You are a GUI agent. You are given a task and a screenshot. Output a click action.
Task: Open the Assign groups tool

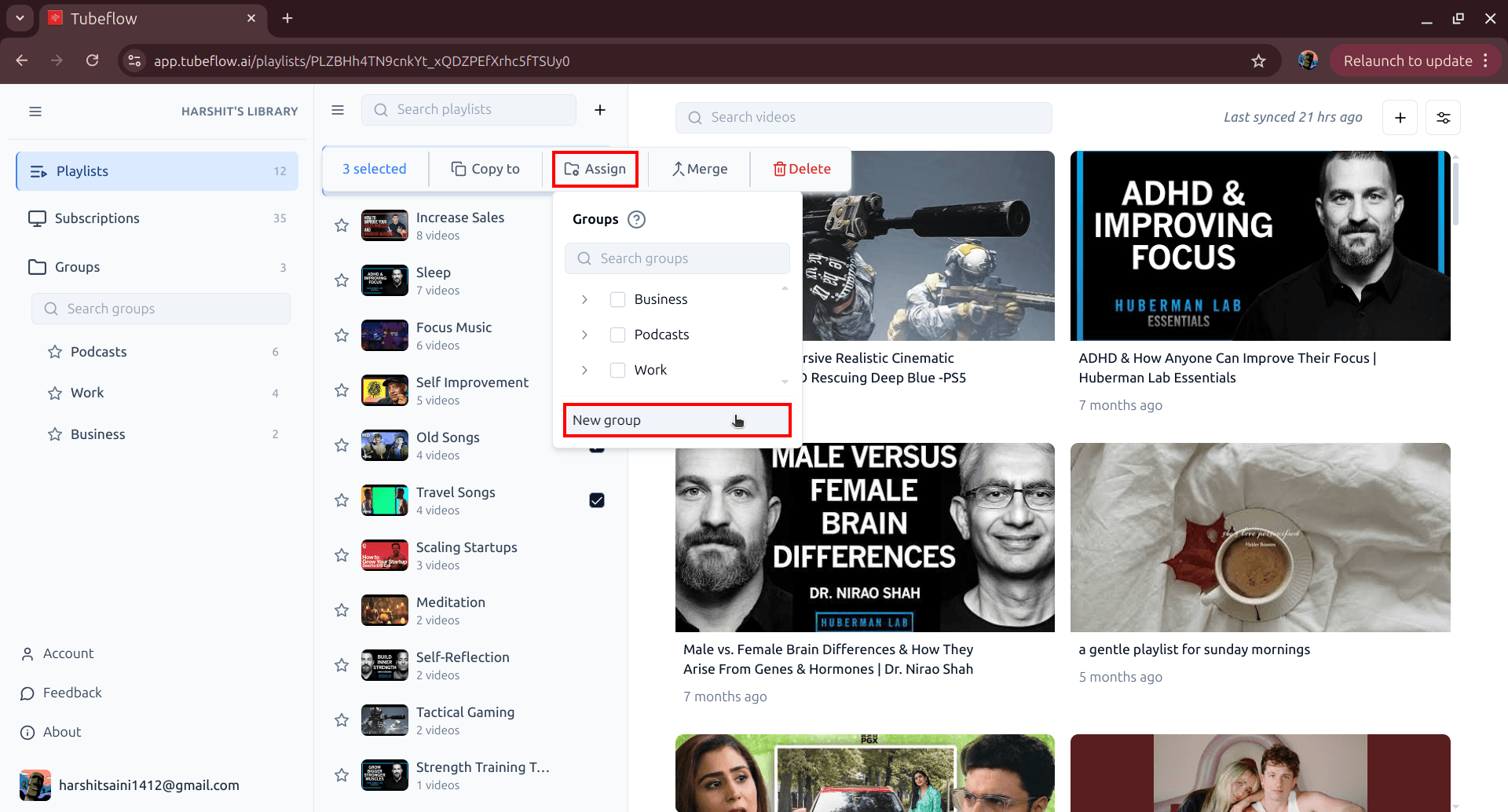595,168
